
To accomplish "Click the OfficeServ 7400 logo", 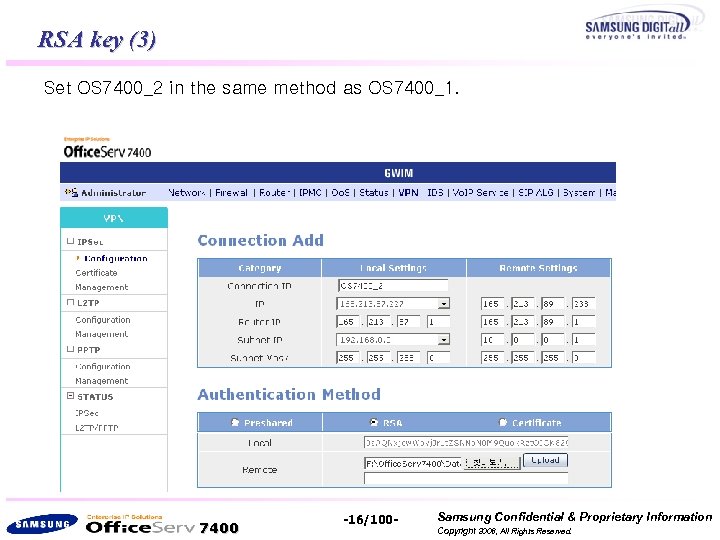I will [107, 149].
